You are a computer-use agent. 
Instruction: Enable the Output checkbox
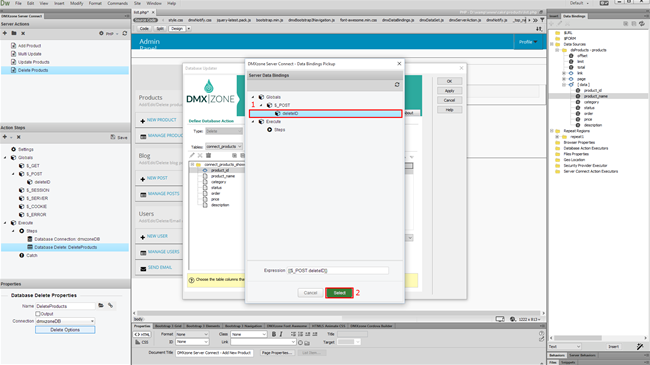(38, 314)
